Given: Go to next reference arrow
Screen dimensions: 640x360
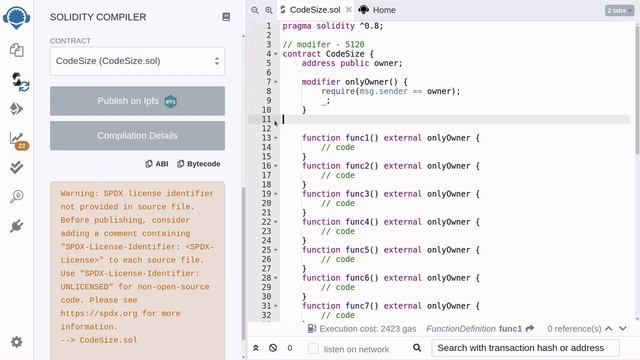Looking at the screenshot, I should pyautogui.click(x=623, y=328).
